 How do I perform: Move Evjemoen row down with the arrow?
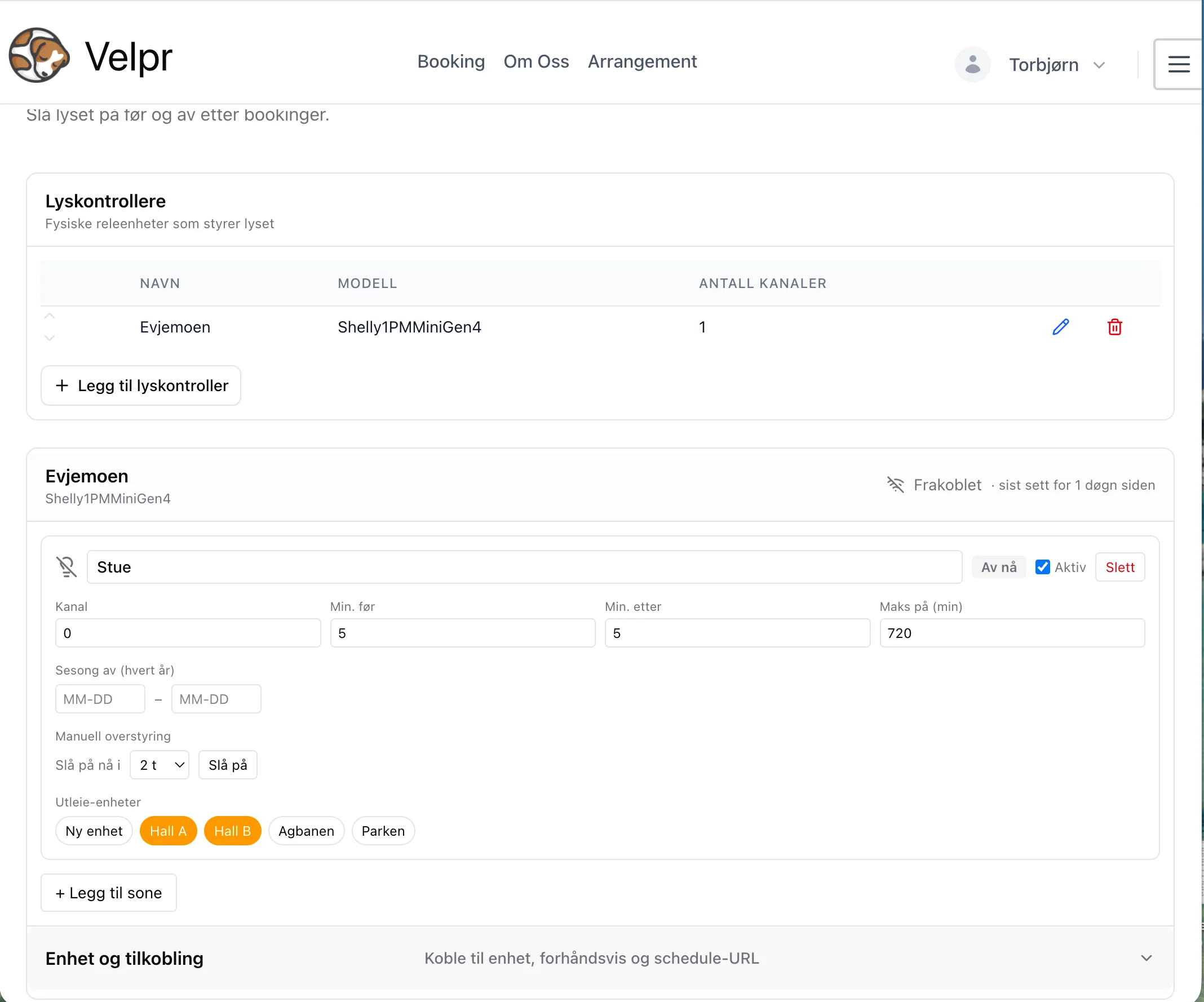50,338
